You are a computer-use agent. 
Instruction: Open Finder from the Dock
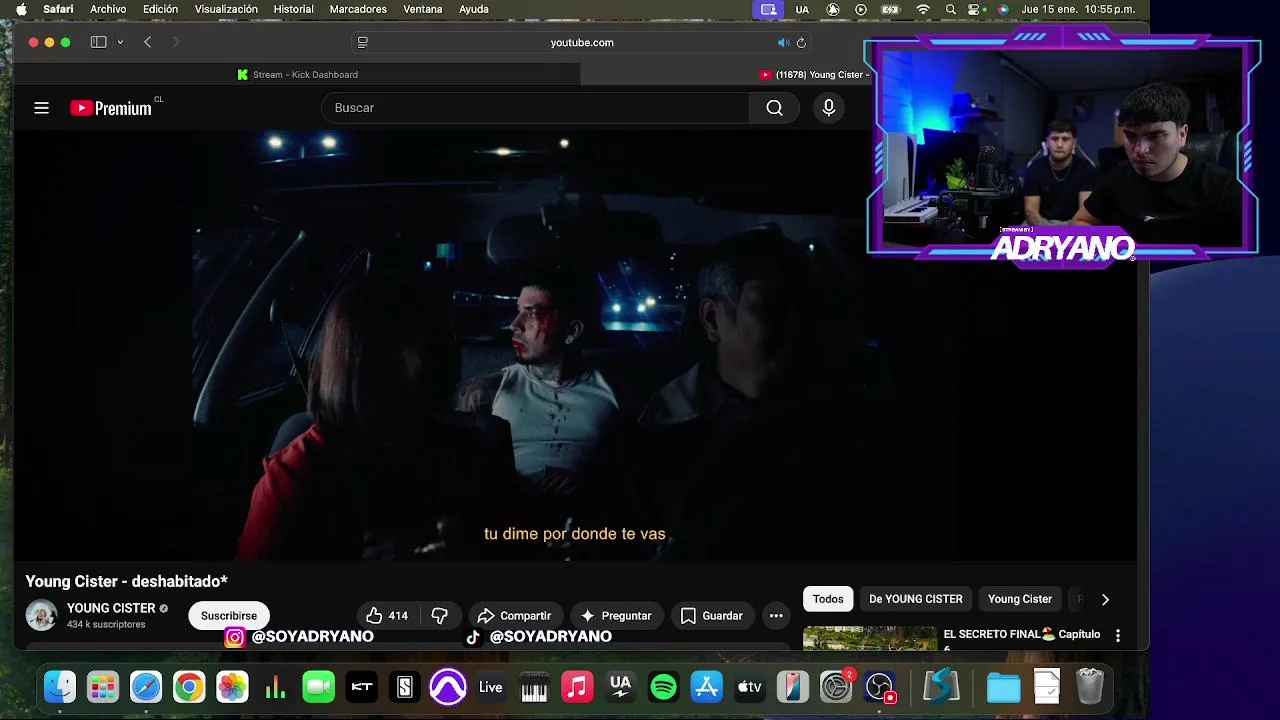click(60, 687)
